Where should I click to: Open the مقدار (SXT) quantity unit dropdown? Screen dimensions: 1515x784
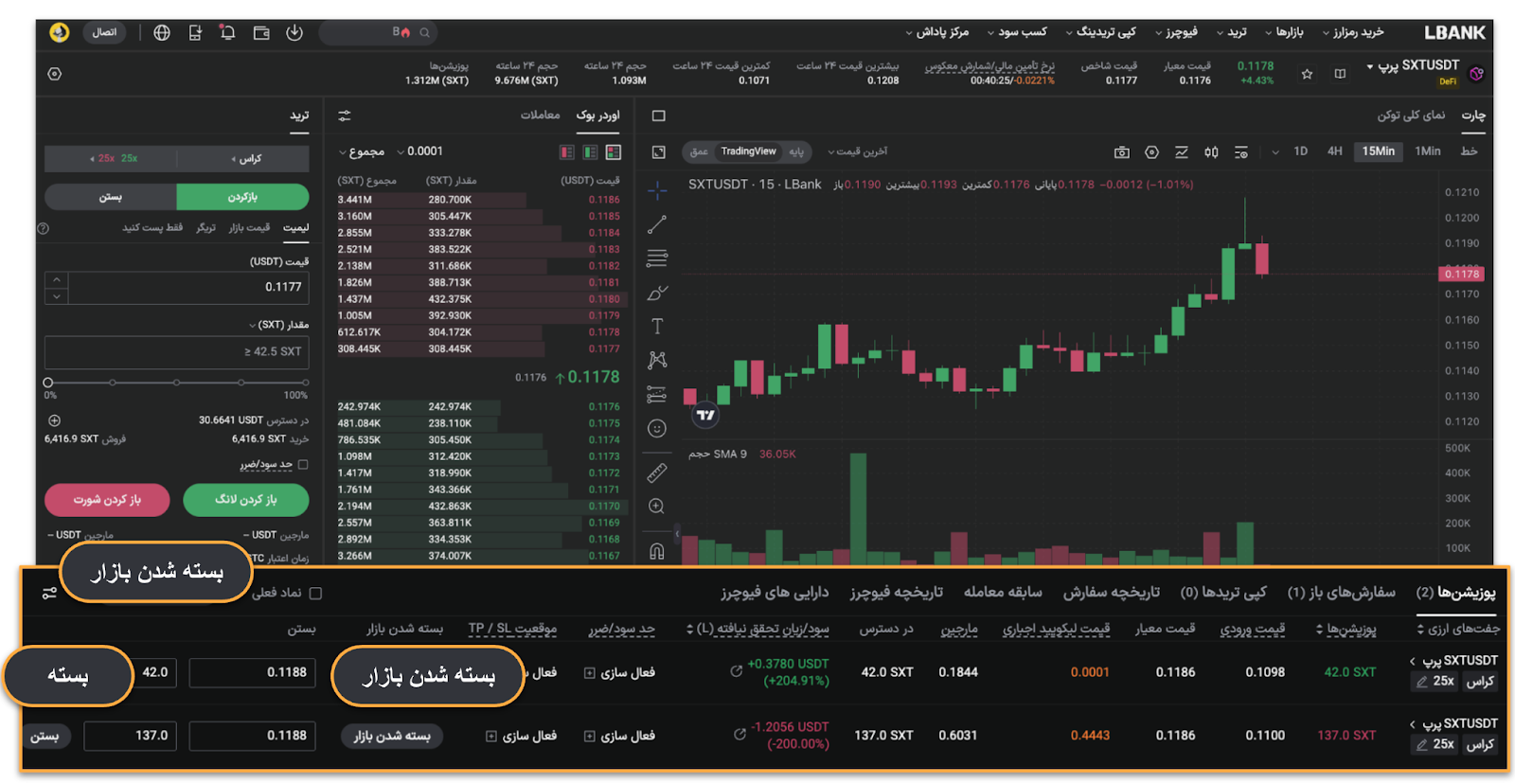[x=278, y=325]
